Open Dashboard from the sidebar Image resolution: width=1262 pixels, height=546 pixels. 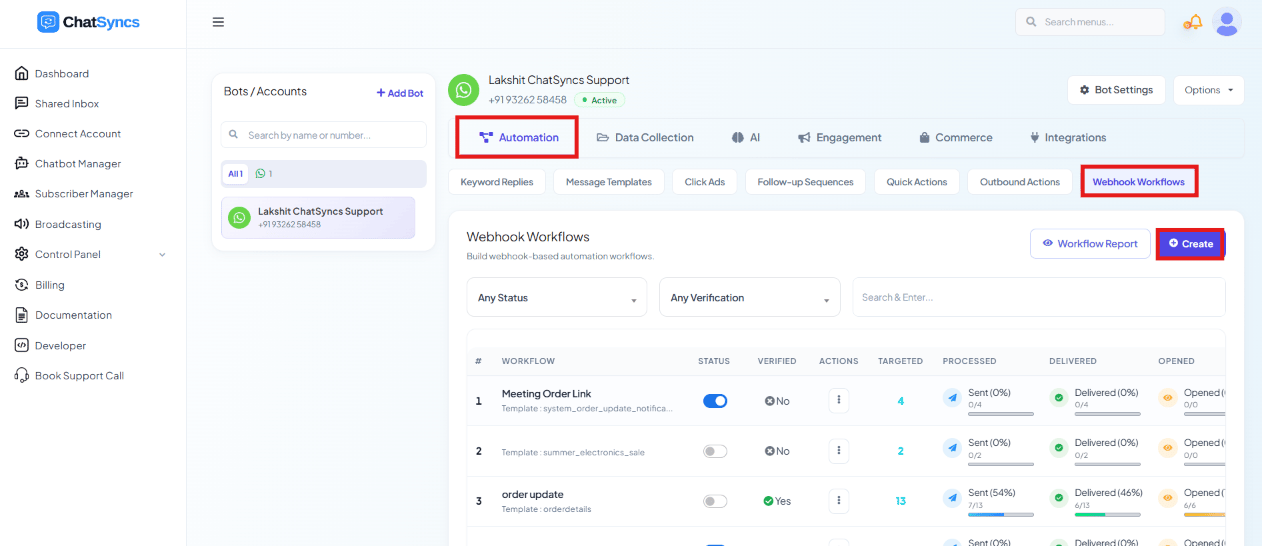click(x=62, y=73)
